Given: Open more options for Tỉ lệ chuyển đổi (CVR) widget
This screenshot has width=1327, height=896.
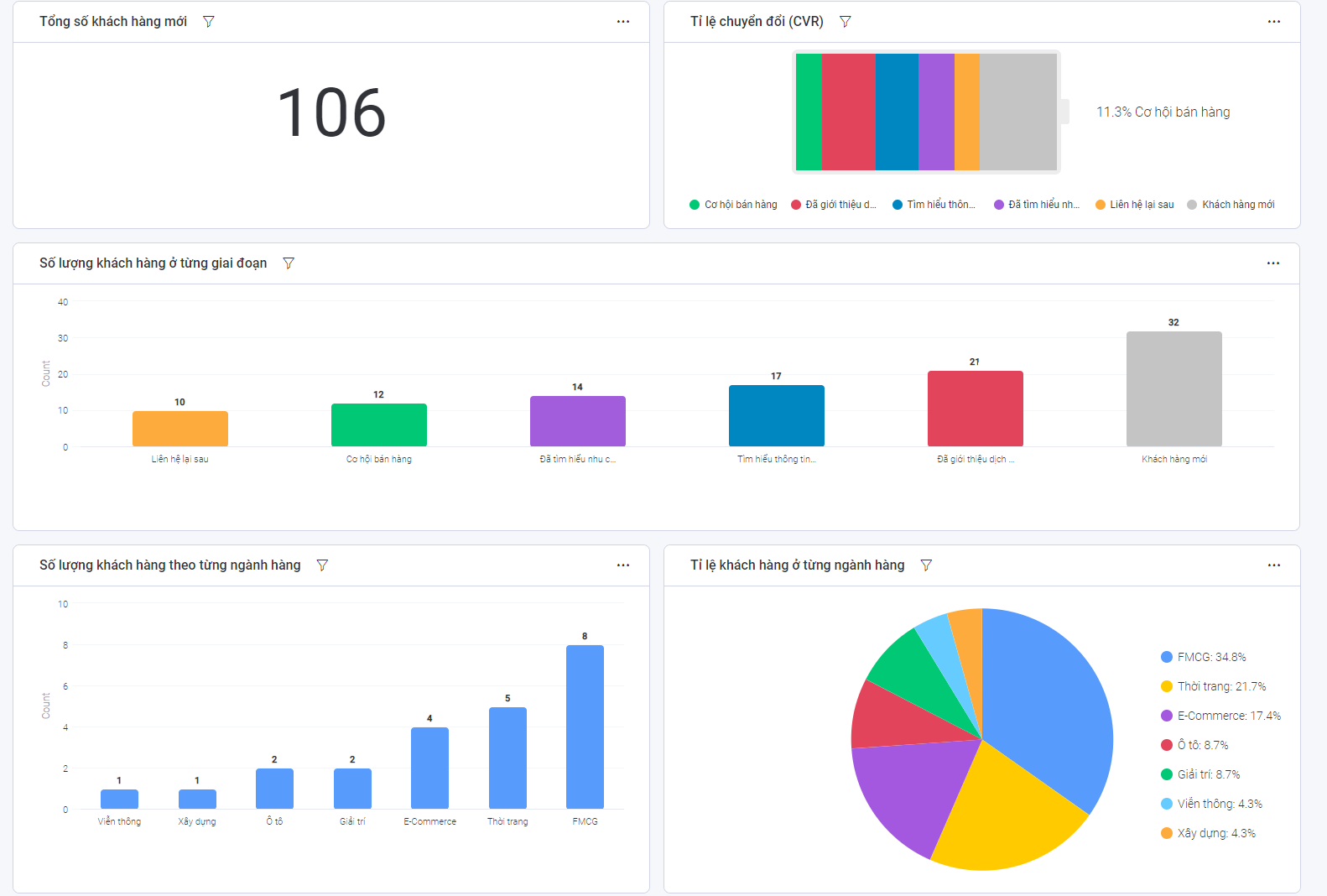Looking at the screenshot, I should (x=1274, y=22).
